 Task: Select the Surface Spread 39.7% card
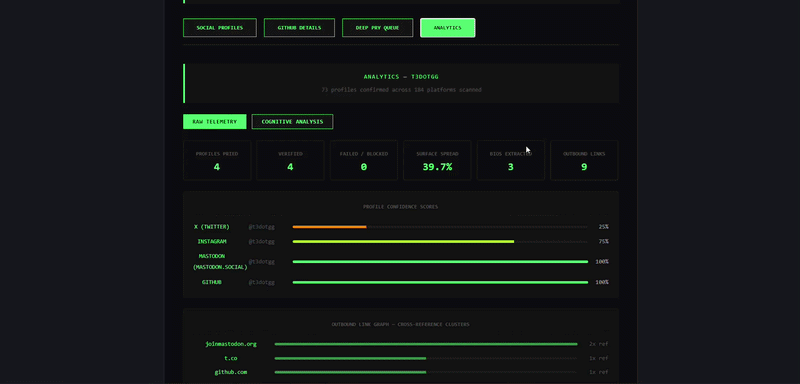437,160
